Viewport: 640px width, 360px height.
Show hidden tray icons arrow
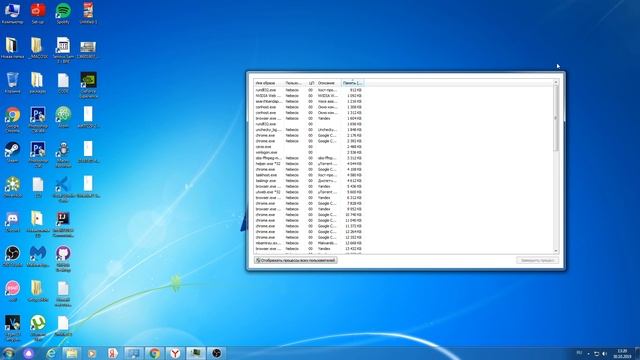coord(589,353)
